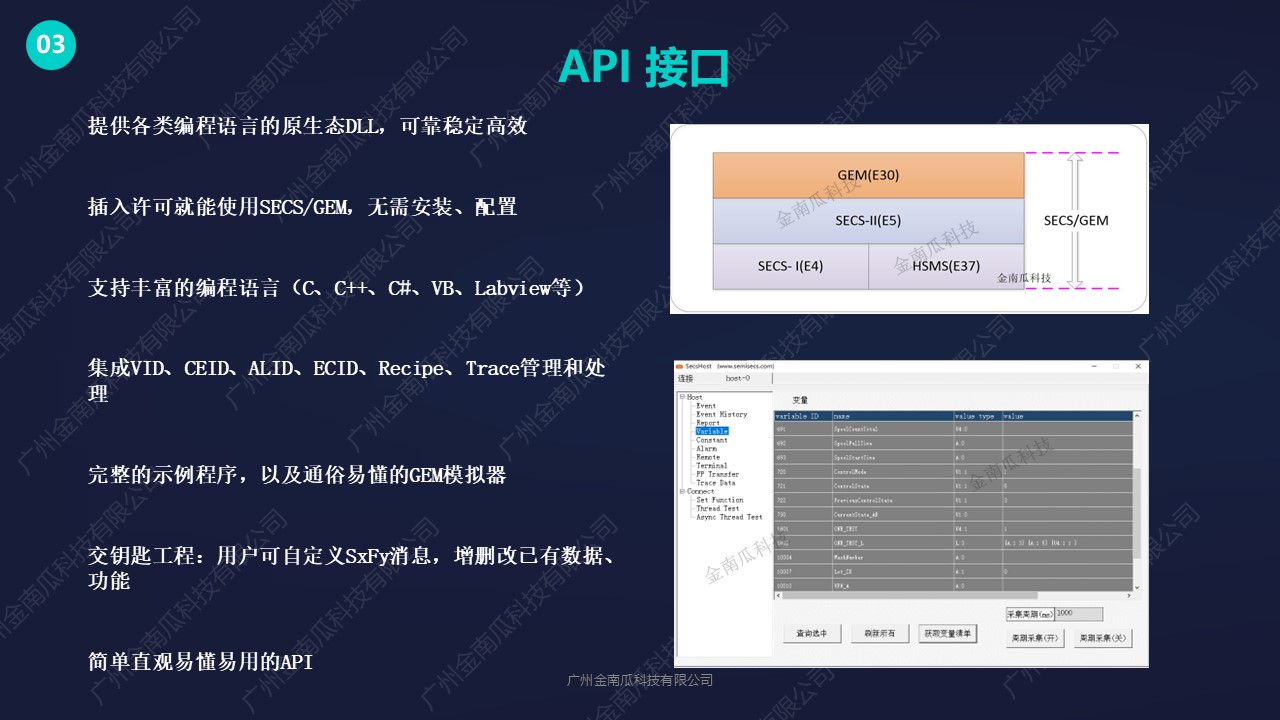Open the 连接 menu
The height and width of the screenshot is (720, 1280).
click(685, 379)
